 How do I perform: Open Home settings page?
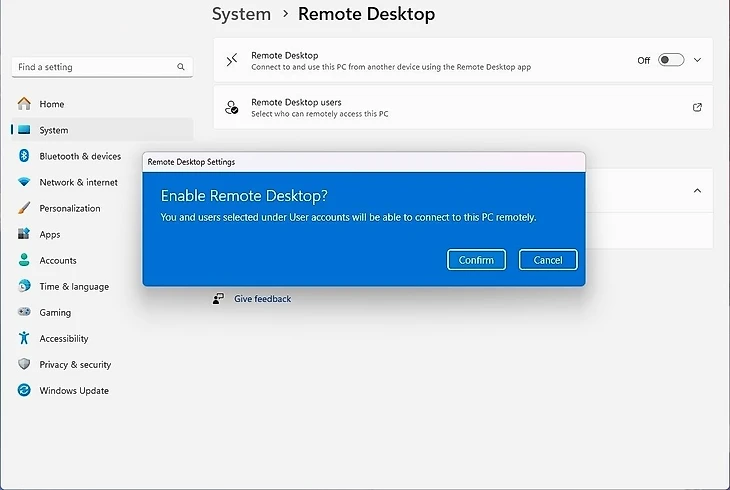102,103
